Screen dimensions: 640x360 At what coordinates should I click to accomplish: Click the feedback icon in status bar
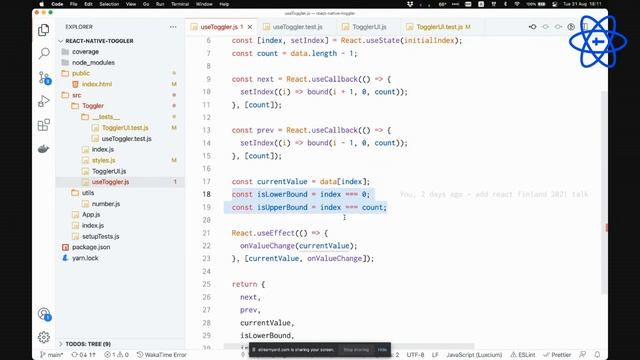(583, 355)
